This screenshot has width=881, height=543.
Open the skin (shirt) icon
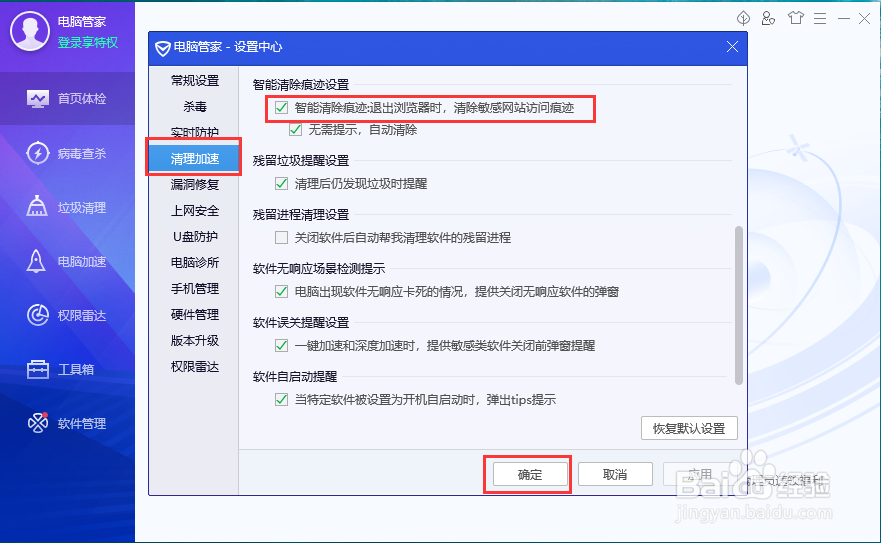[x=796, y=18]
